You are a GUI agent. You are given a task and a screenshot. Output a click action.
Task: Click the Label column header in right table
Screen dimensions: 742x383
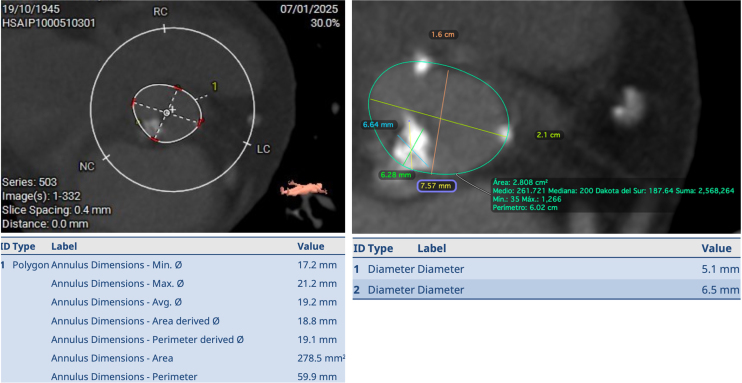tap(432, 249)
